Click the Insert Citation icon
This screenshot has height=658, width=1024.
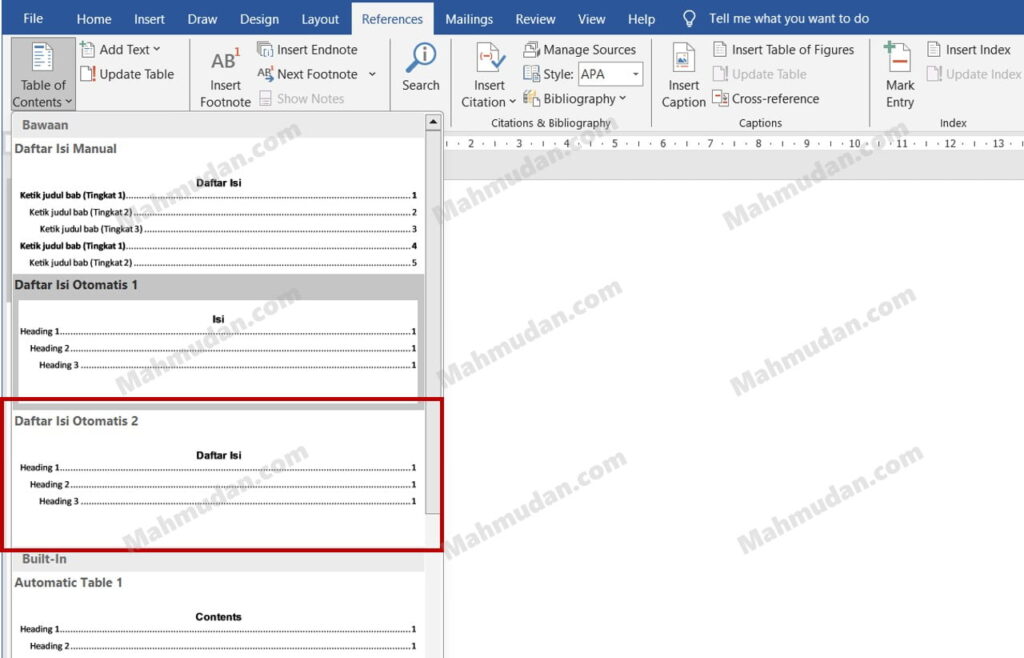[x=490, y=60]
